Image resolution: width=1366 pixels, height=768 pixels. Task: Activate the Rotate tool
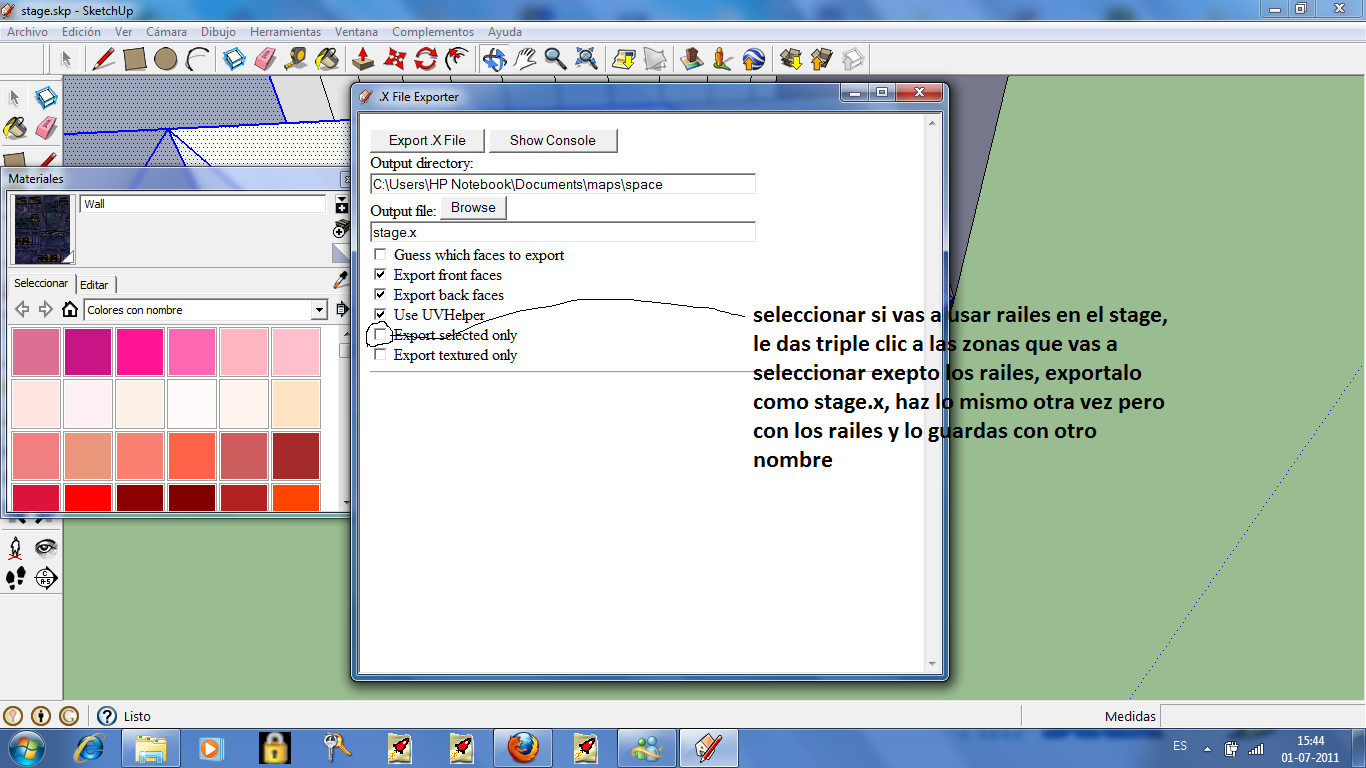pyautogui.click(x=426, y=59)
